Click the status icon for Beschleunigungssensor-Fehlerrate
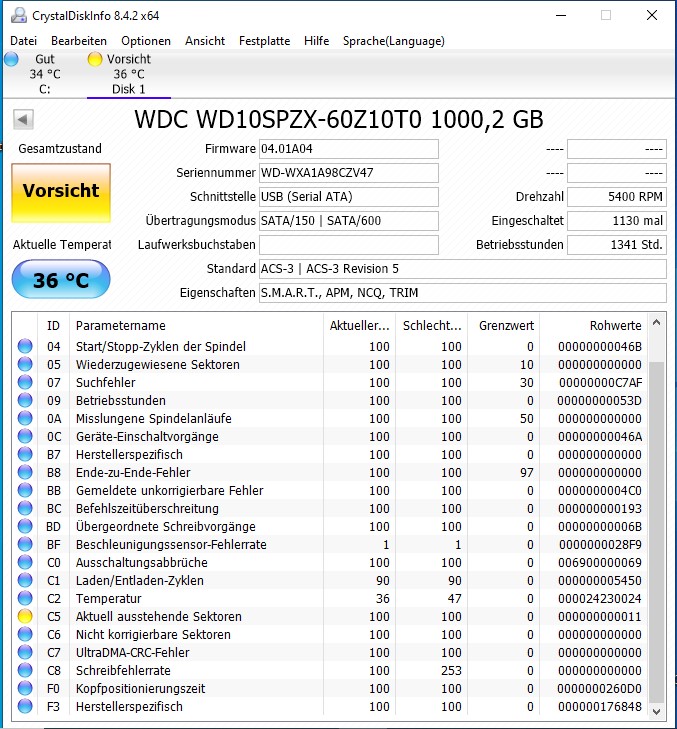Viewport: 677px width, 729px height. [25, 544]
